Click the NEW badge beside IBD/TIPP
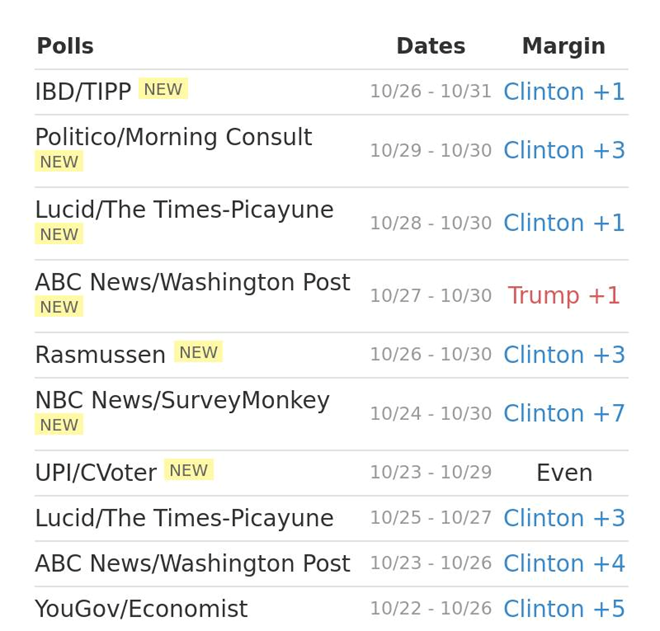660x631 pixels. point(163,90)
